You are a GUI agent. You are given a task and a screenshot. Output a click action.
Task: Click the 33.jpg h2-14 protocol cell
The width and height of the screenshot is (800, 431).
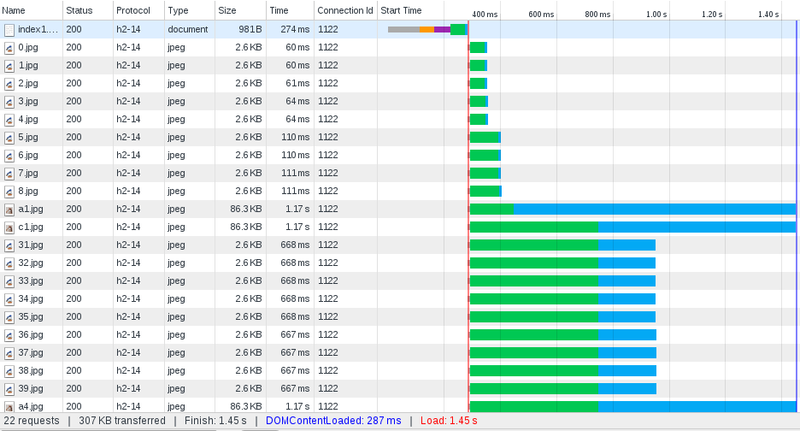[128, 281]
